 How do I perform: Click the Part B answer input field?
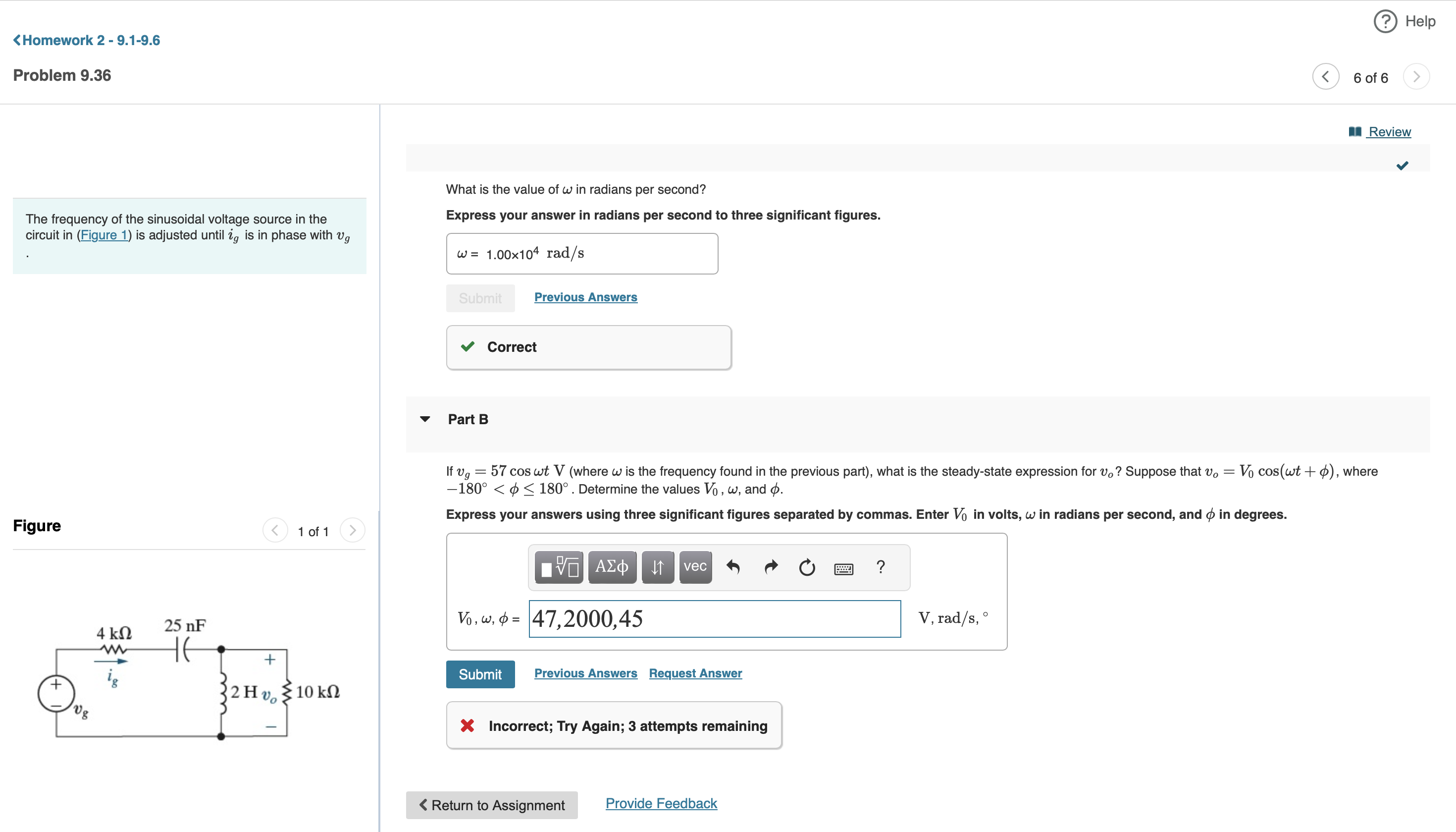click(715, 618)
